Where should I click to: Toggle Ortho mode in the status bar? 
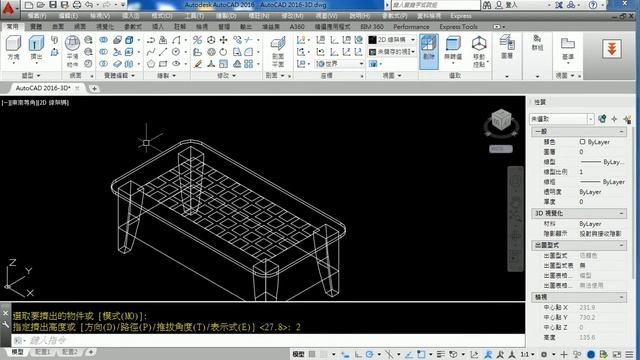click(358, 354)
